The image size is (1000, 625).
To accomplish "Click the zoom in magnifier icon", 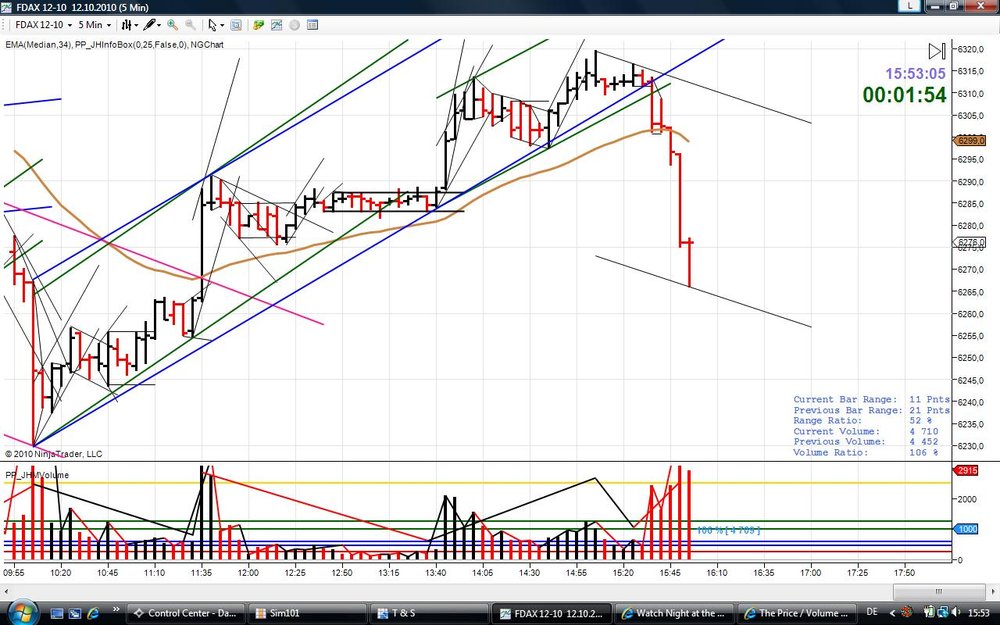I will click(172, 25).
